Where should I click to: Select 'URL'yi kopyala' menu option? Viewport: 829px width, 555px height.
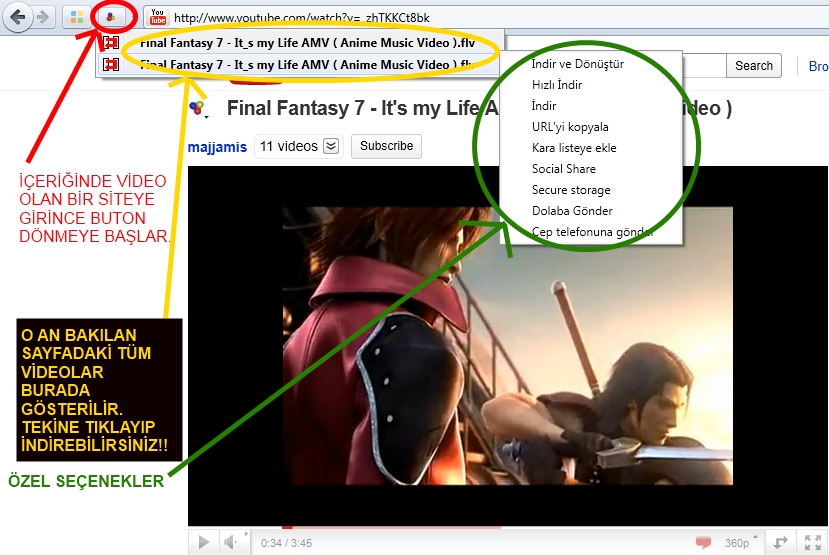(x=570, y=127)
